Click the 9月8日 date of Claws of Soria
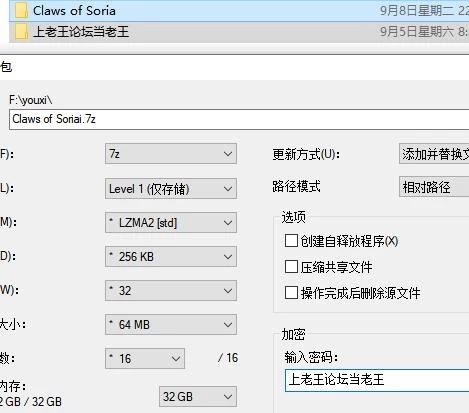The height and width of the screenshot is (413, 469). 424,11
